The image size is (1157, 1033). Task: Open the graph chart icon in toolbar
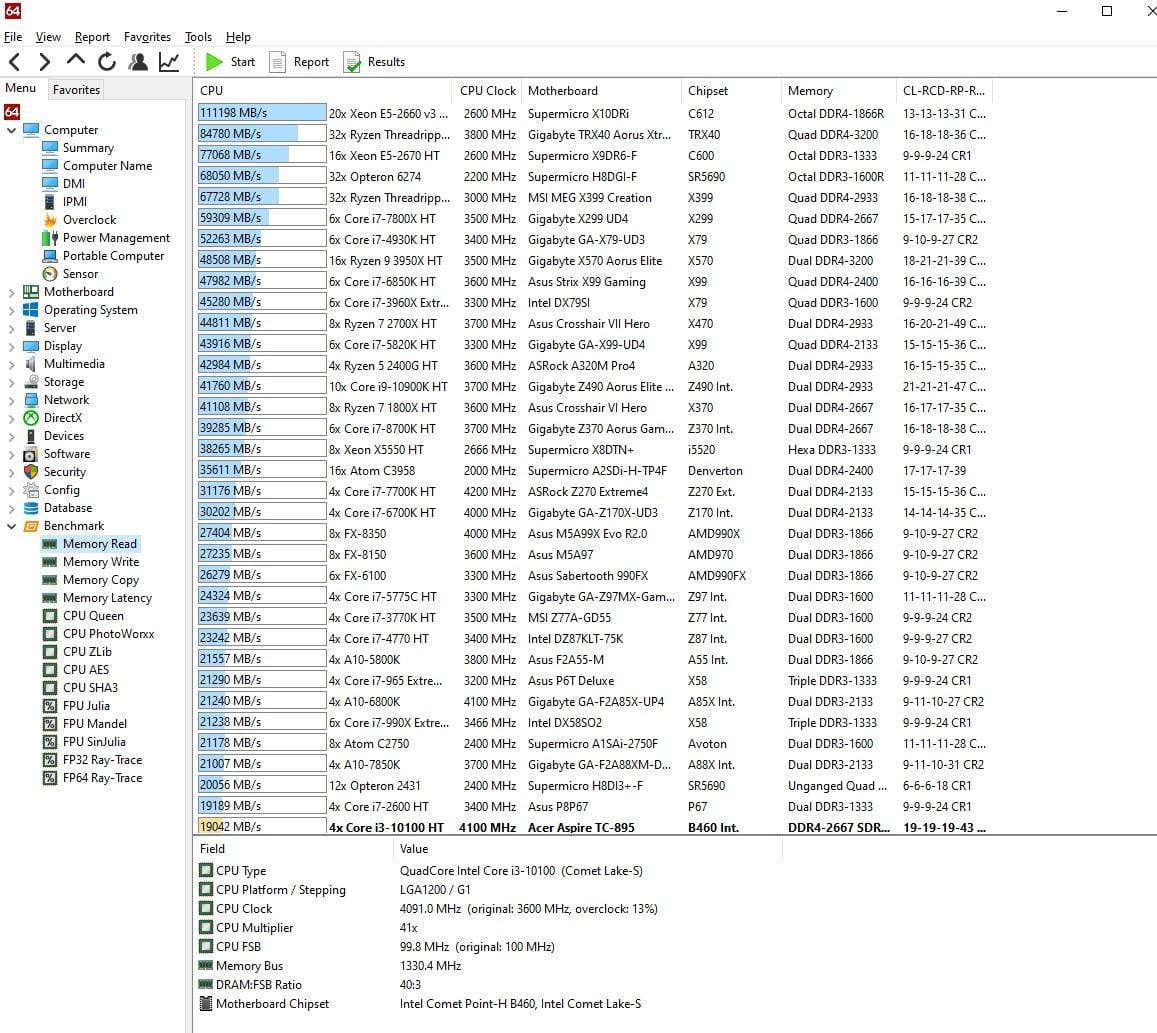(169, 62)
